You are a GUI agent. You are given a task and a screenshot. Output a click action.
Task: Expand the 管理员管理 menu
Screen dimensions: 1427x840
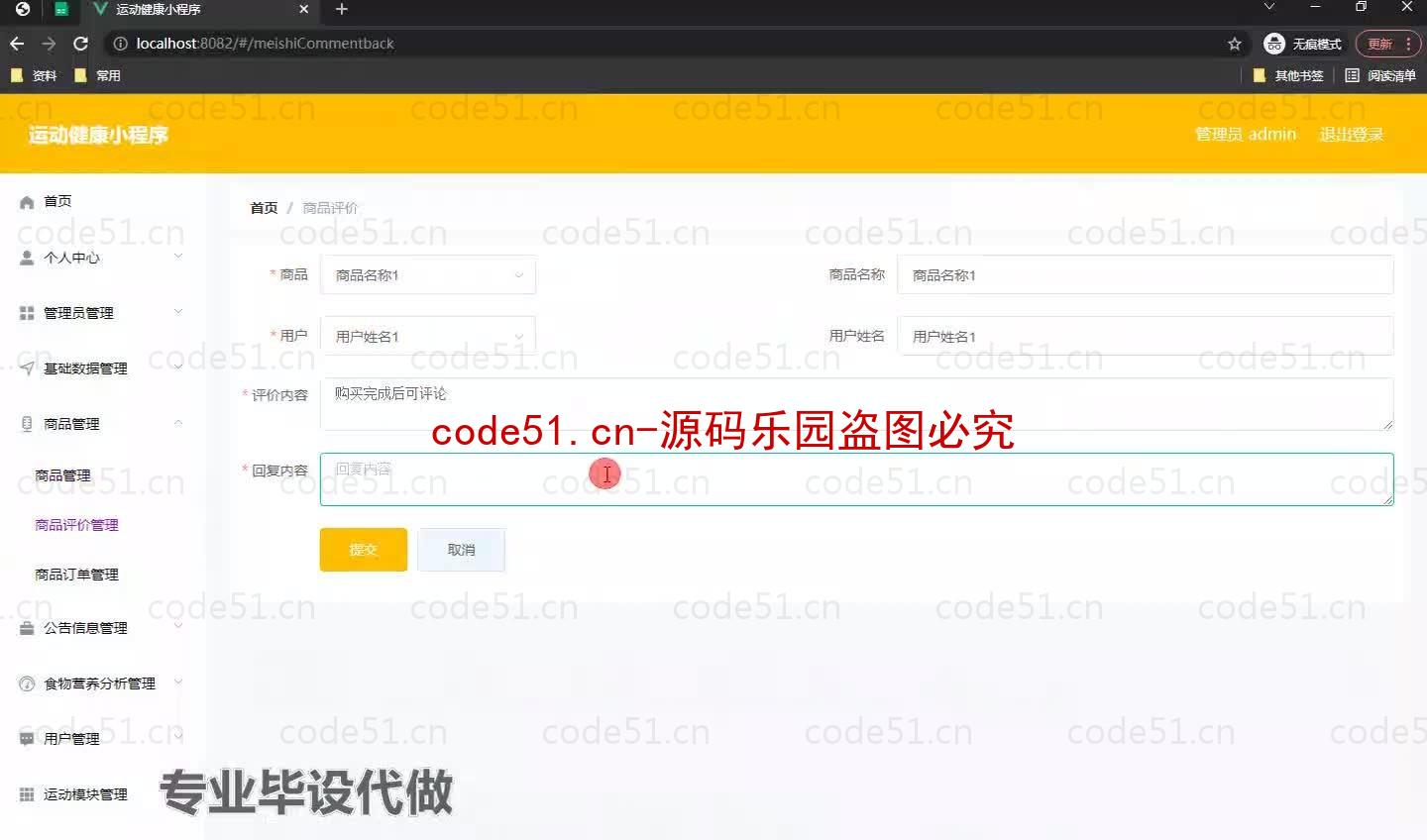pyautogui.click(x=178, y=312)
